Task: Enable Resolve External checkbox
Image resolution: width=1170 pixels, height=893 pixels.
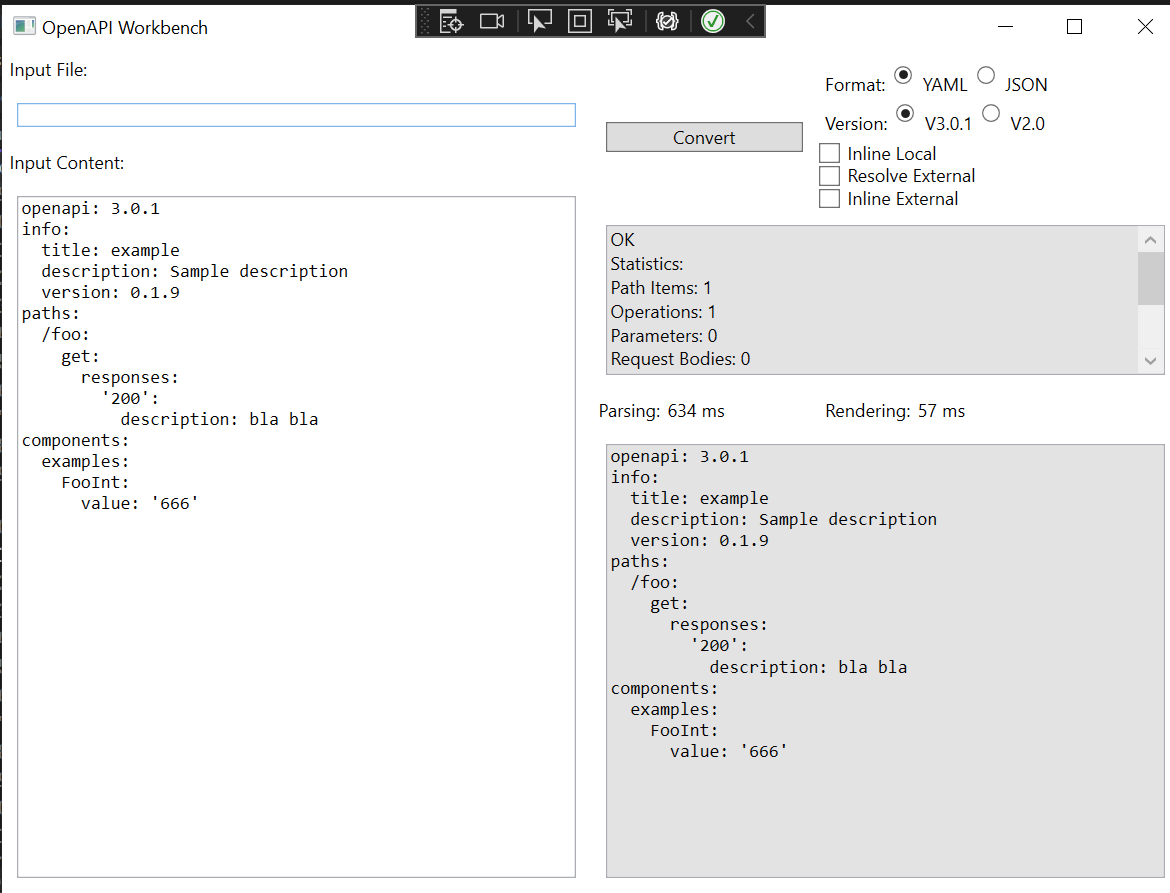Action: (829, 176)
